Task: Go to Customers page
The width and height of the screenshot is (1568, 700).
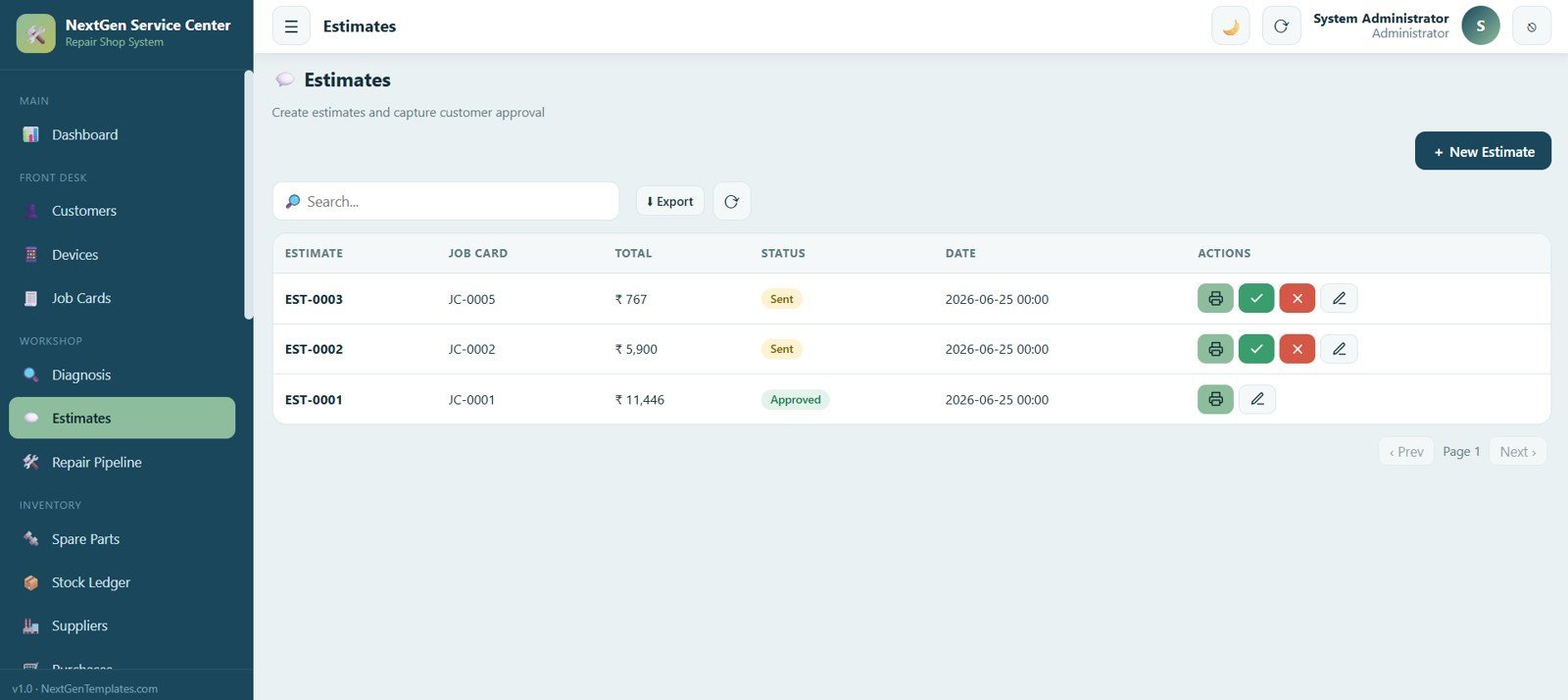Action: 122,211
